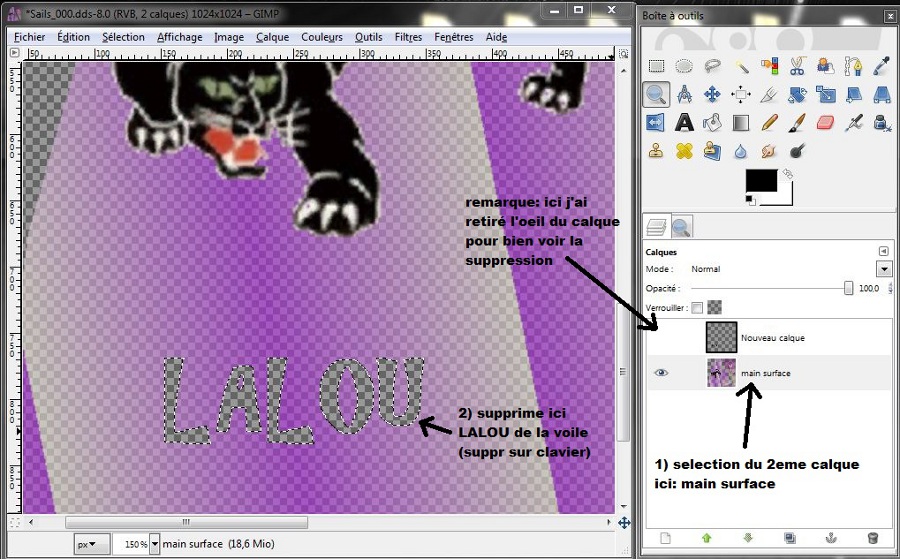900x559 pixels.
Task: Select the Free Select lasso tool
Action: (712, 67)
